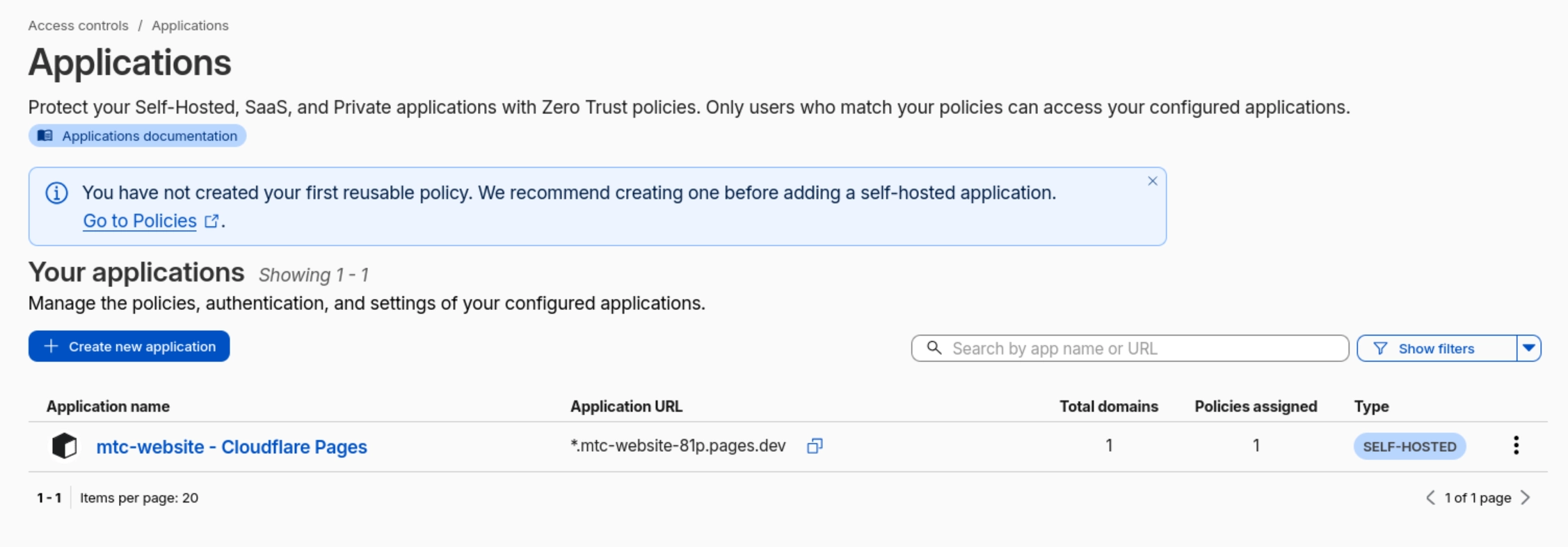1568x547 pixels.
Task: Go to the previous page arrow
Action: [x=1430, y=498]
